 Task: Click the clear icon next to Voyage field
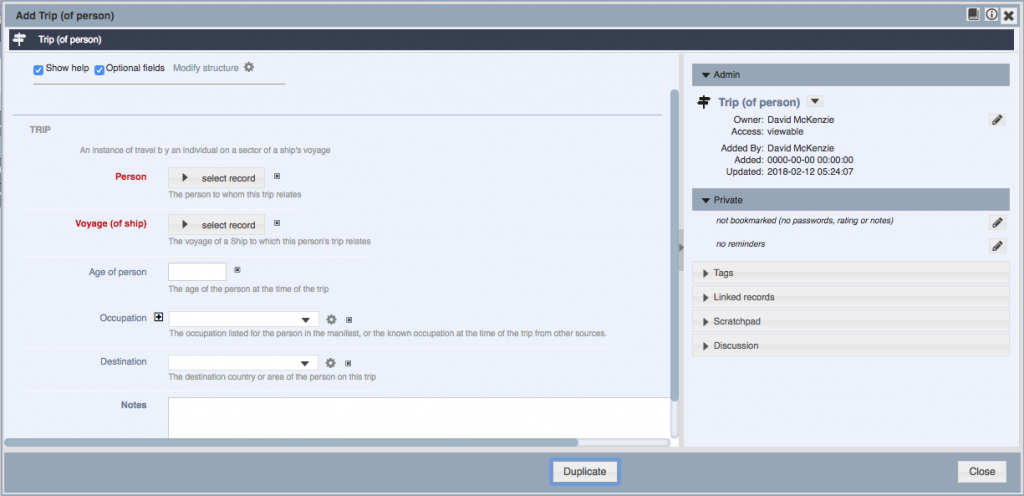point(277,223)
